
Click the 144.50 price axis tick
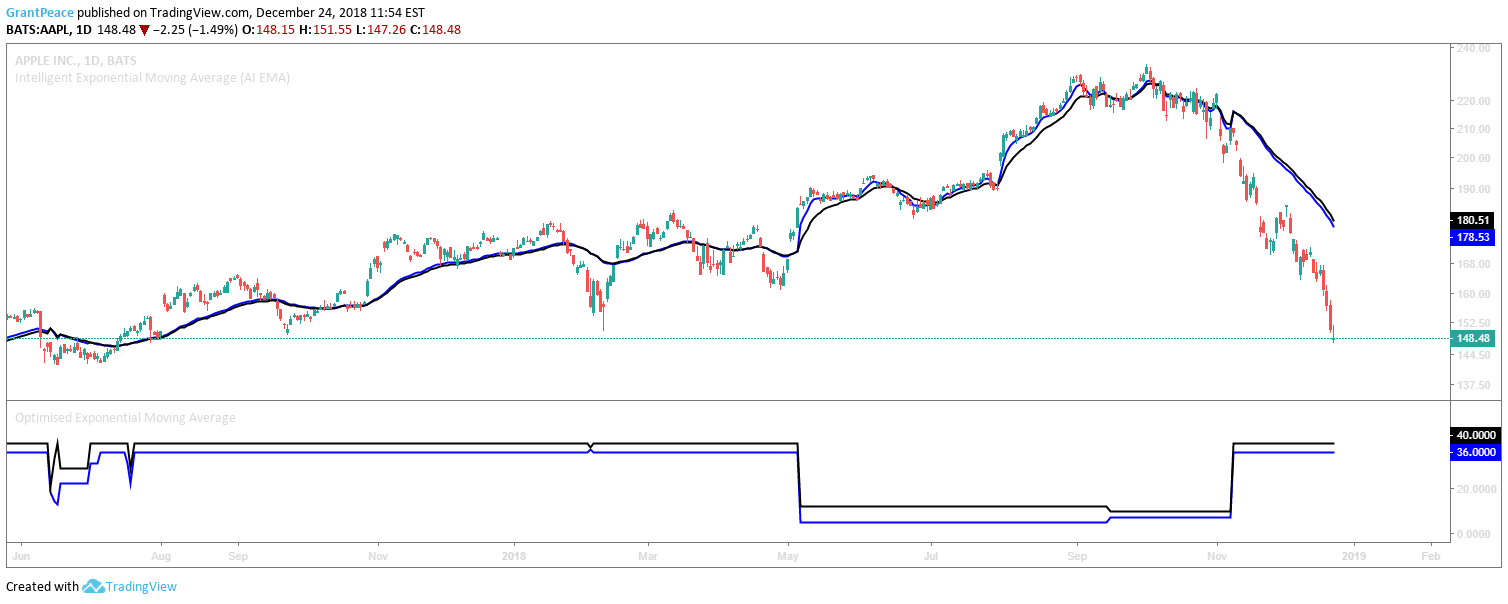[x=1476, y=355]
